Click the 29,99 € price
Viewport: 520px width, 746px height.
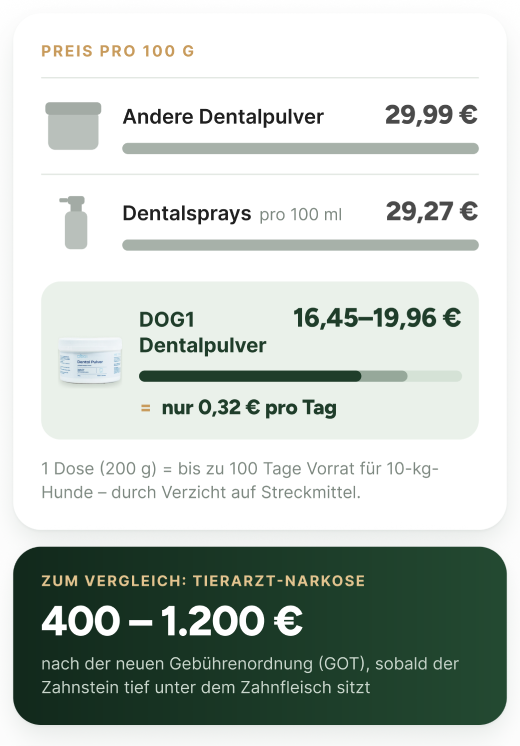[x=431, y=115]
